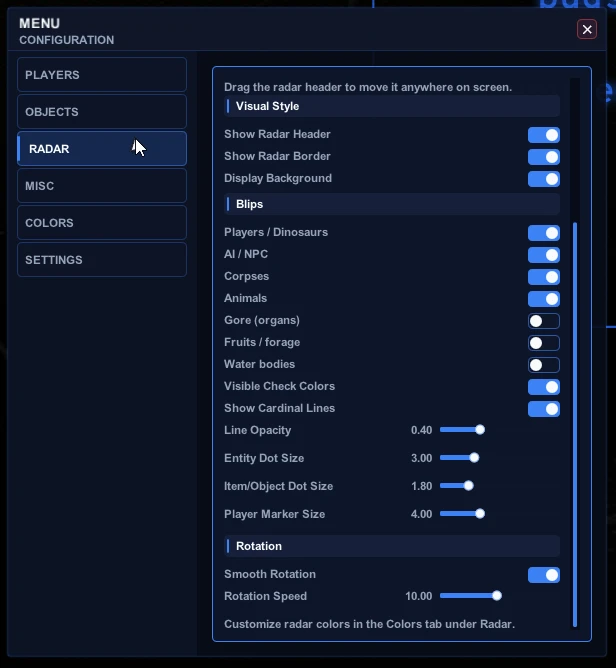The image size is (616, 668).
Task: Turn off Smooth Rotation
Action: pos(544,575)
